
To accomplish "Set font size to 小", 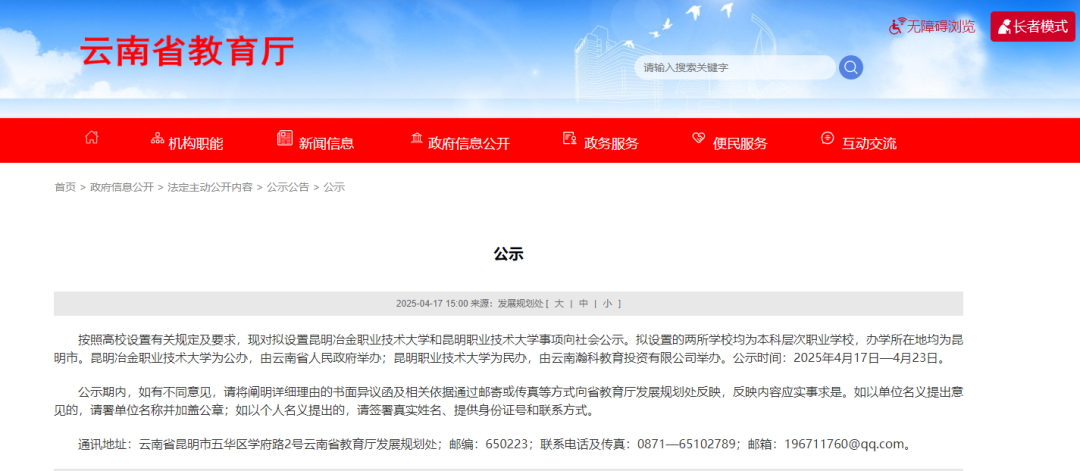I will [x=607, y=304].
